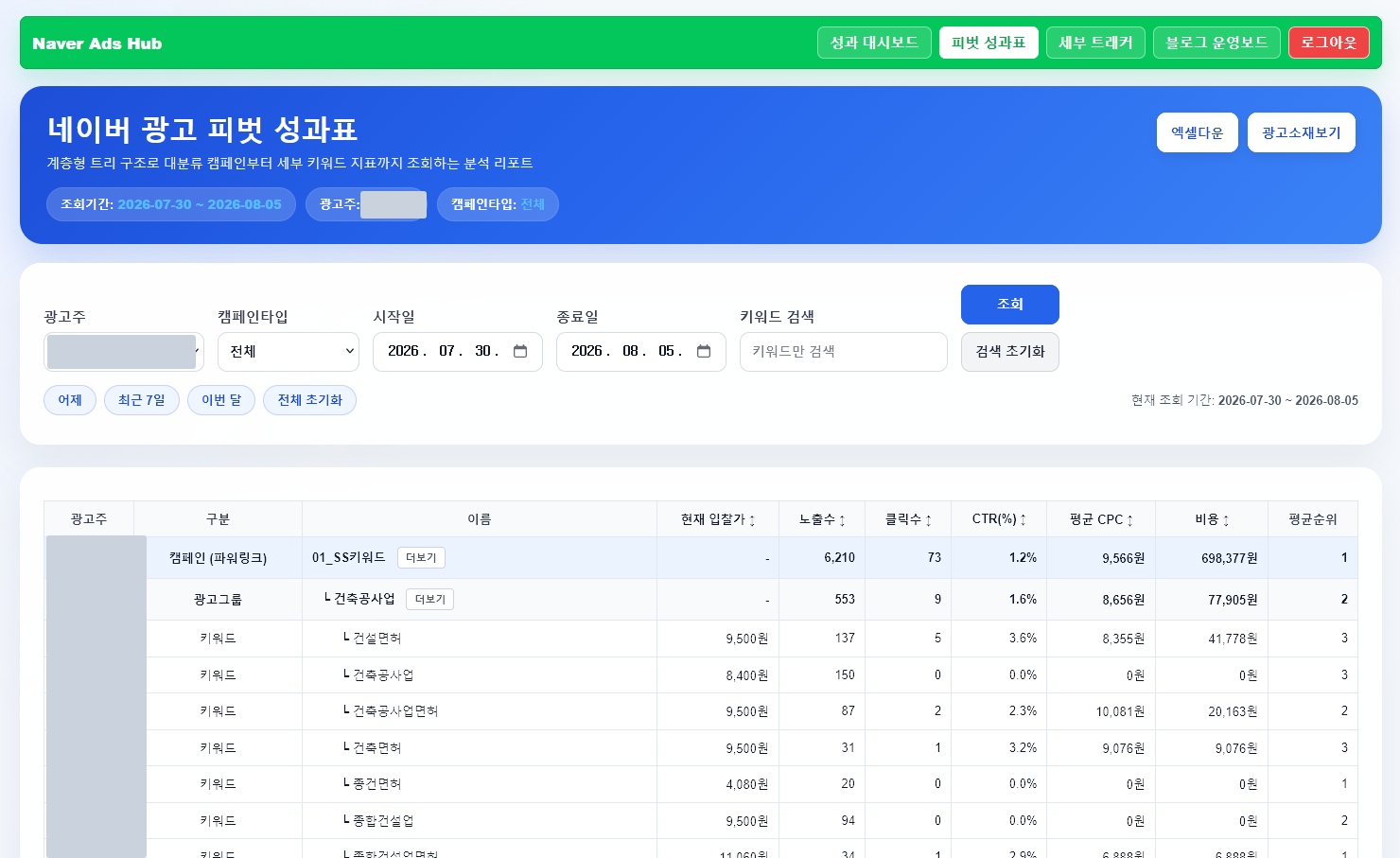Screen dimensions: 1400x858
Task: Click the 광고그룹 type cell
Action: click(219, 600)
